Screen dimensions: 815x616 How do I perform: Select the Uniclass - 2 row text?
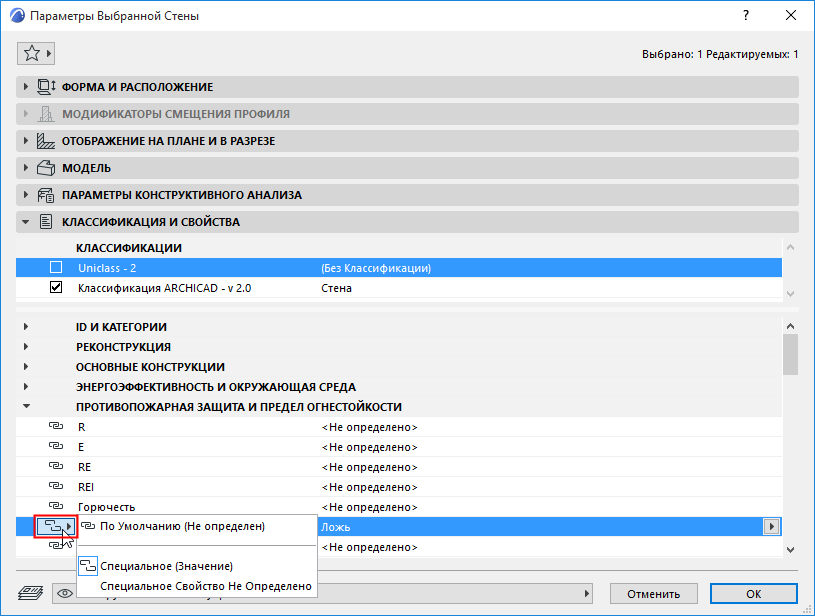click(107, 268)
